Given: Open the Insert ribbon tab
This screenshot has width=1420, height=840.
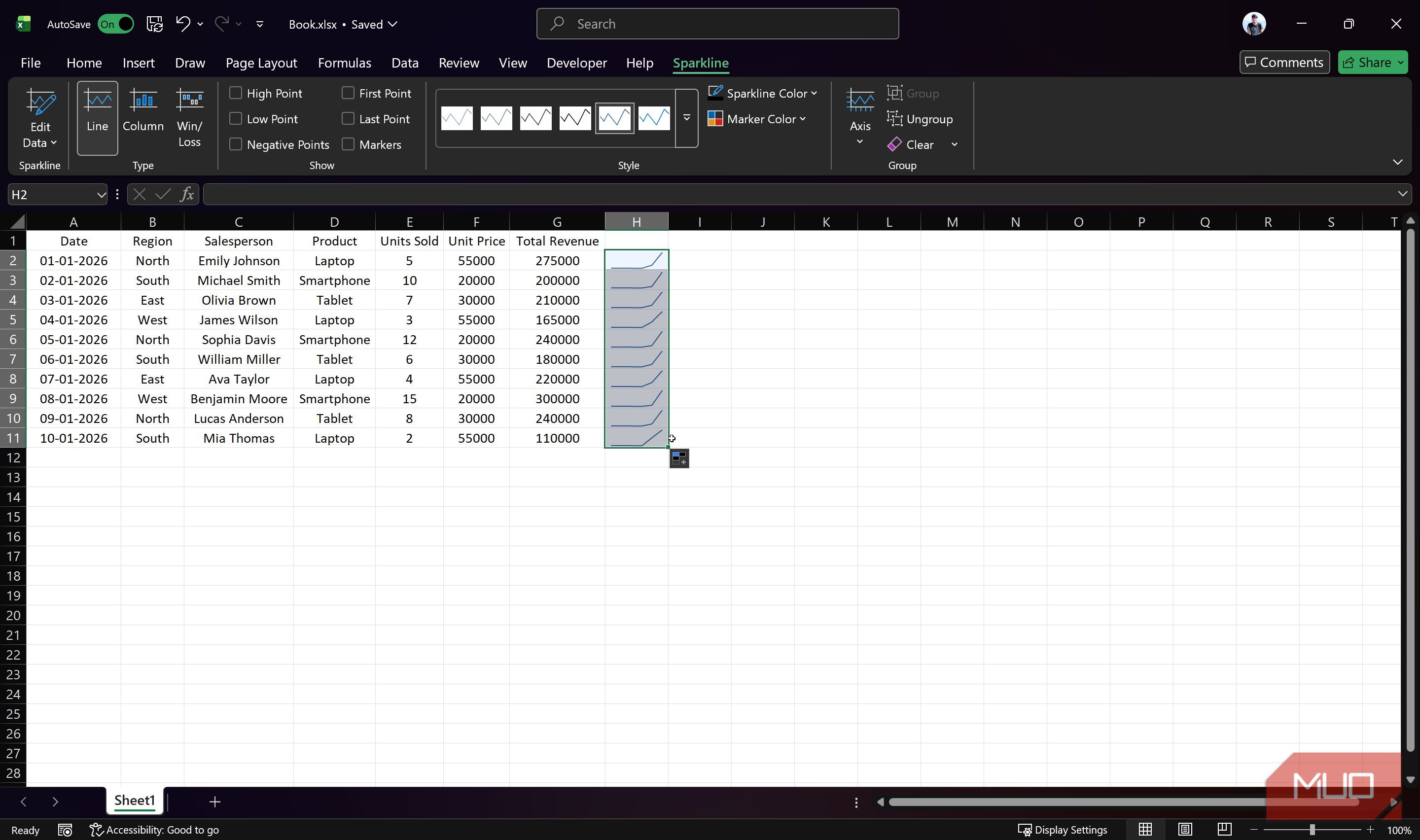Looking at the screenshot, I should 139,63.
